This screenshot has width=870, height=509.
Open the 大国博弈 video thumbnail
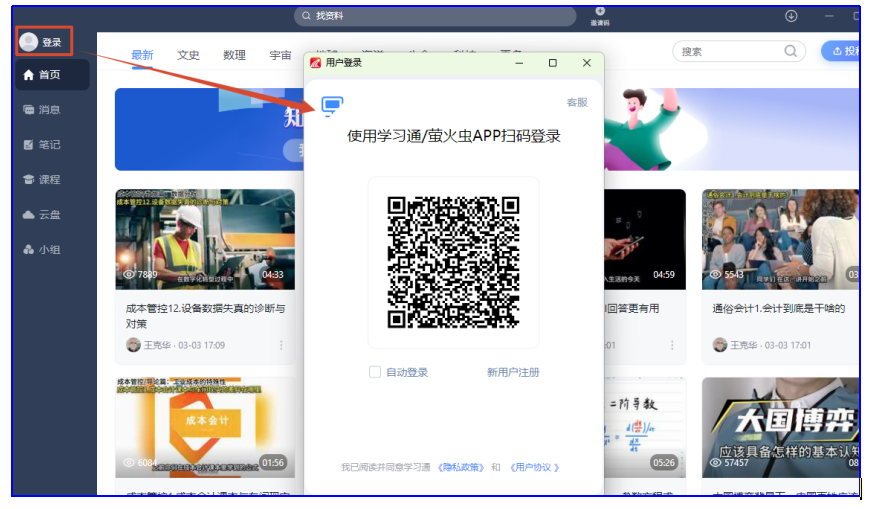[781, 428]
